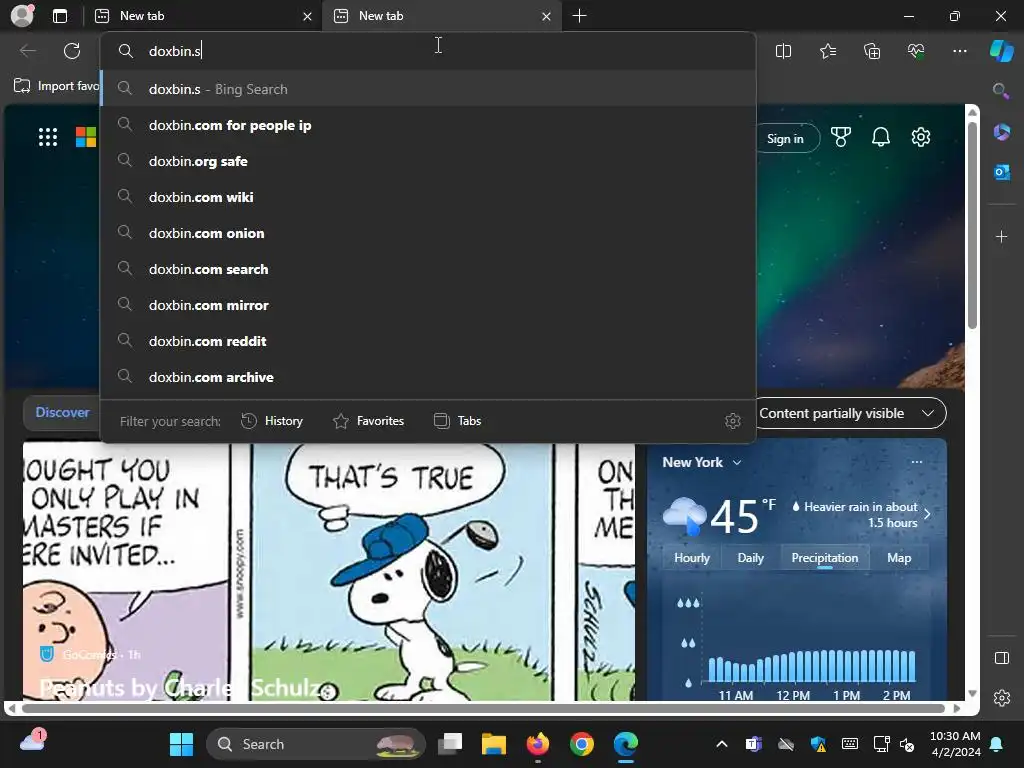The width and height of the screenshot is (1024, 768).
Task: Open the search filter settings gear
Action: (733, 421)
